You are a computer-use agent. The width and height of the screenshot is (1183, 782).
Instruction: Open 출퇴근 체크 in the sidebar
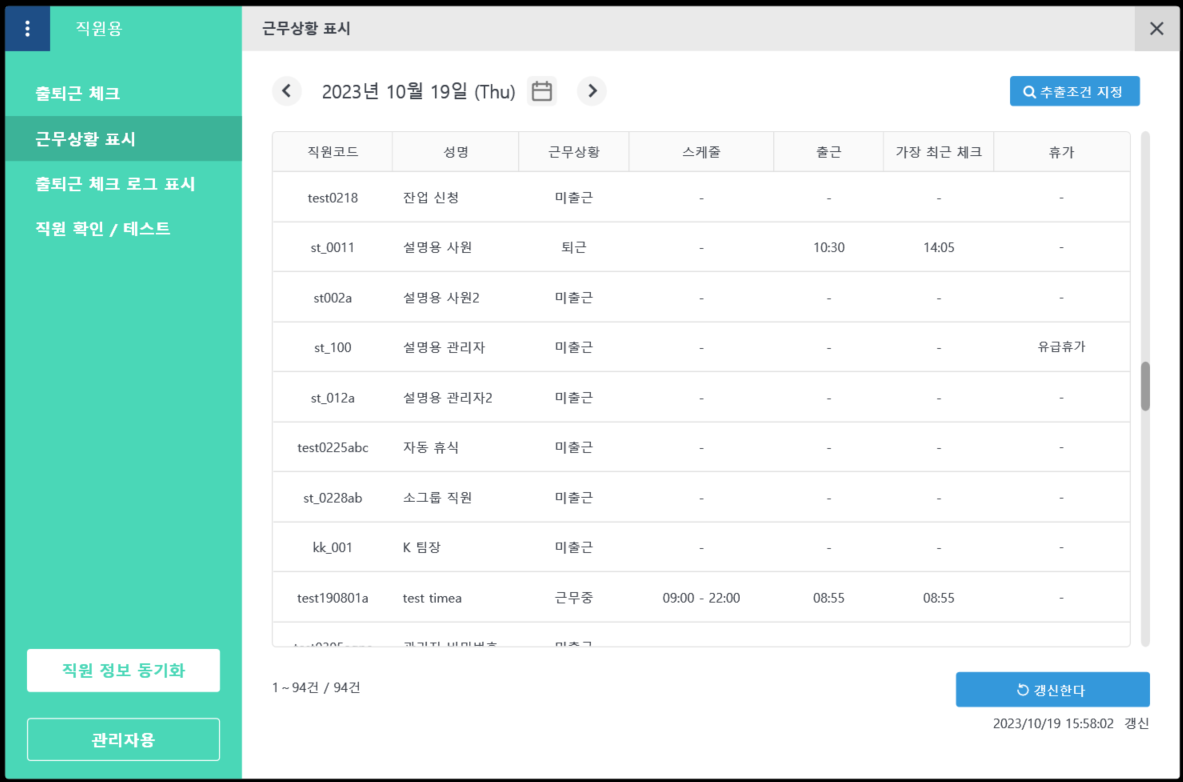pos(78,94)
